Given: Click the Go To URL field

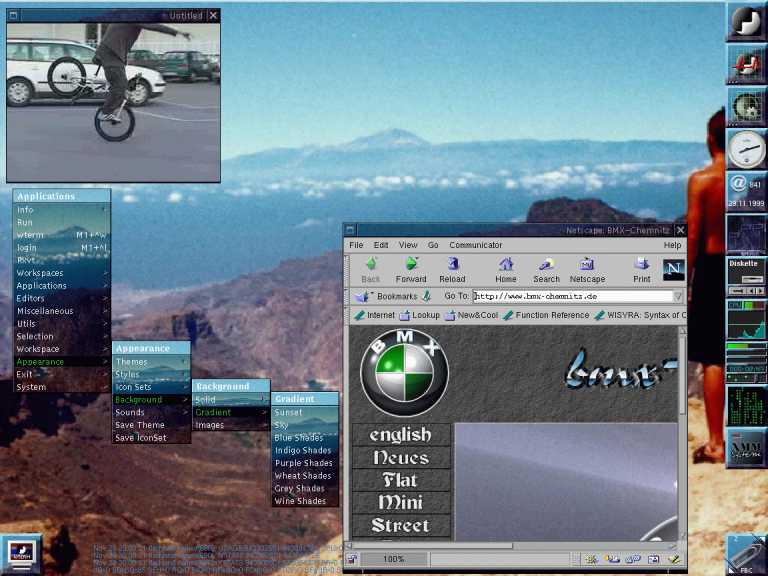Looking at the screenshot, I should pos(573,296).
